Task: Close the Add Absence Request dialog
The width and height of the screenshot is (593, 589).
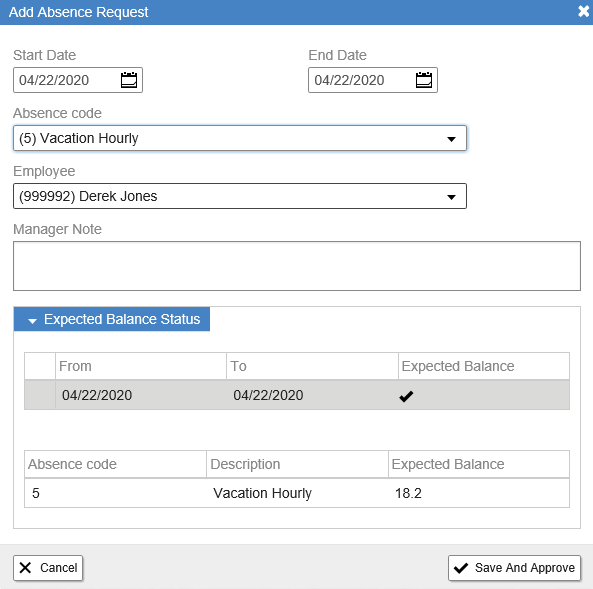Action: (x=584, y=11)
